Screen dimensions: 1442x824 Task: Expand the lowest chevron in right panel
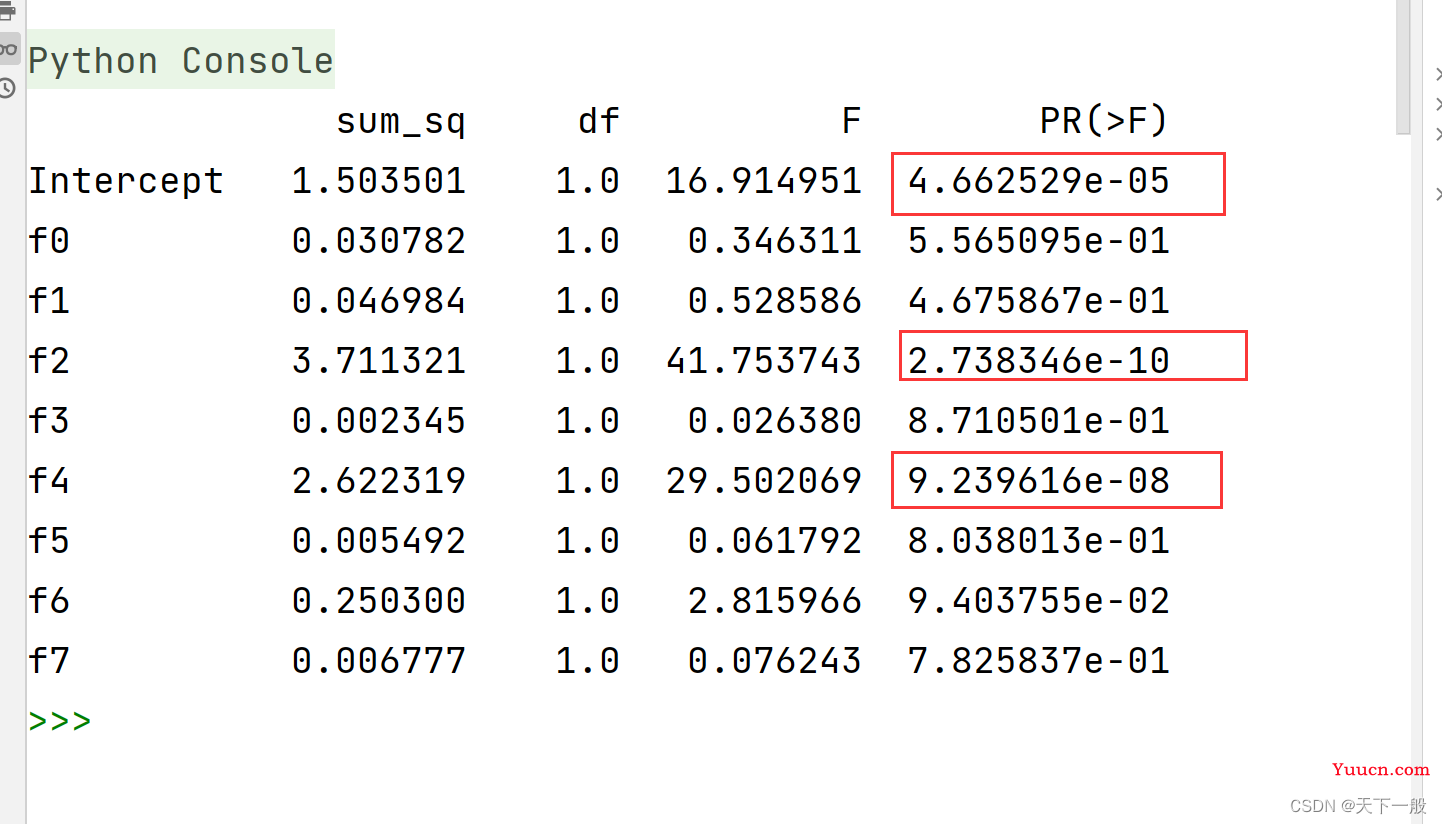point(1437,194)
